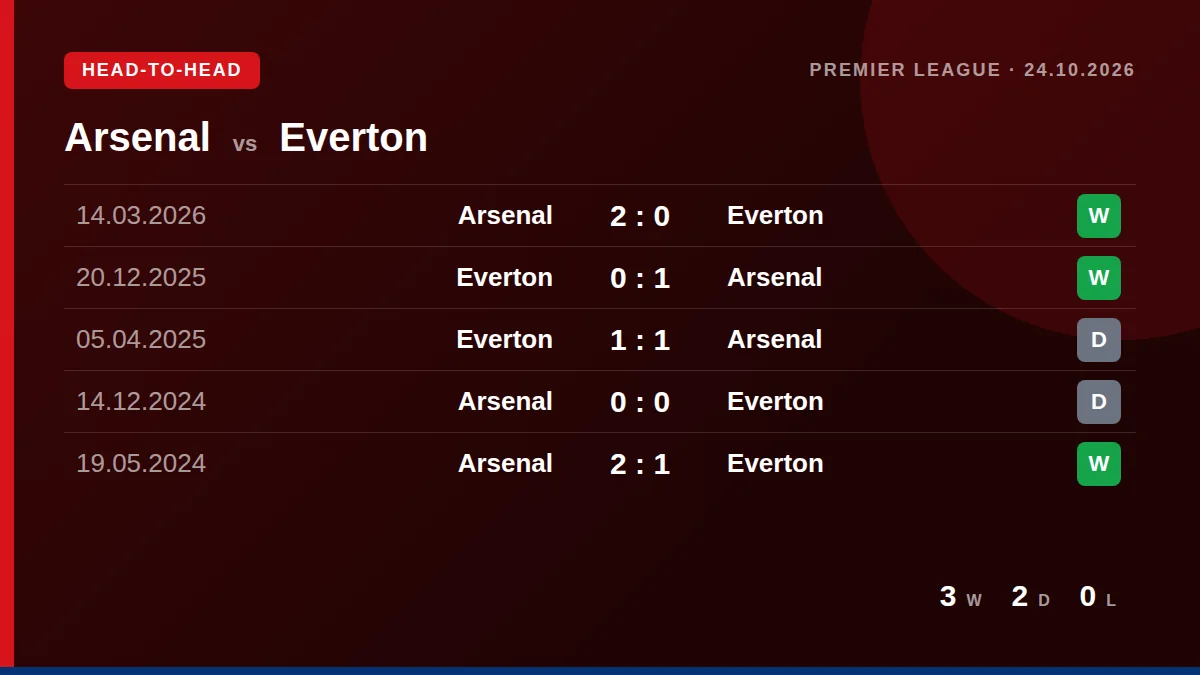
Task: Click the HEAD-TO-HEAD red badge
Action: [162, 70]
